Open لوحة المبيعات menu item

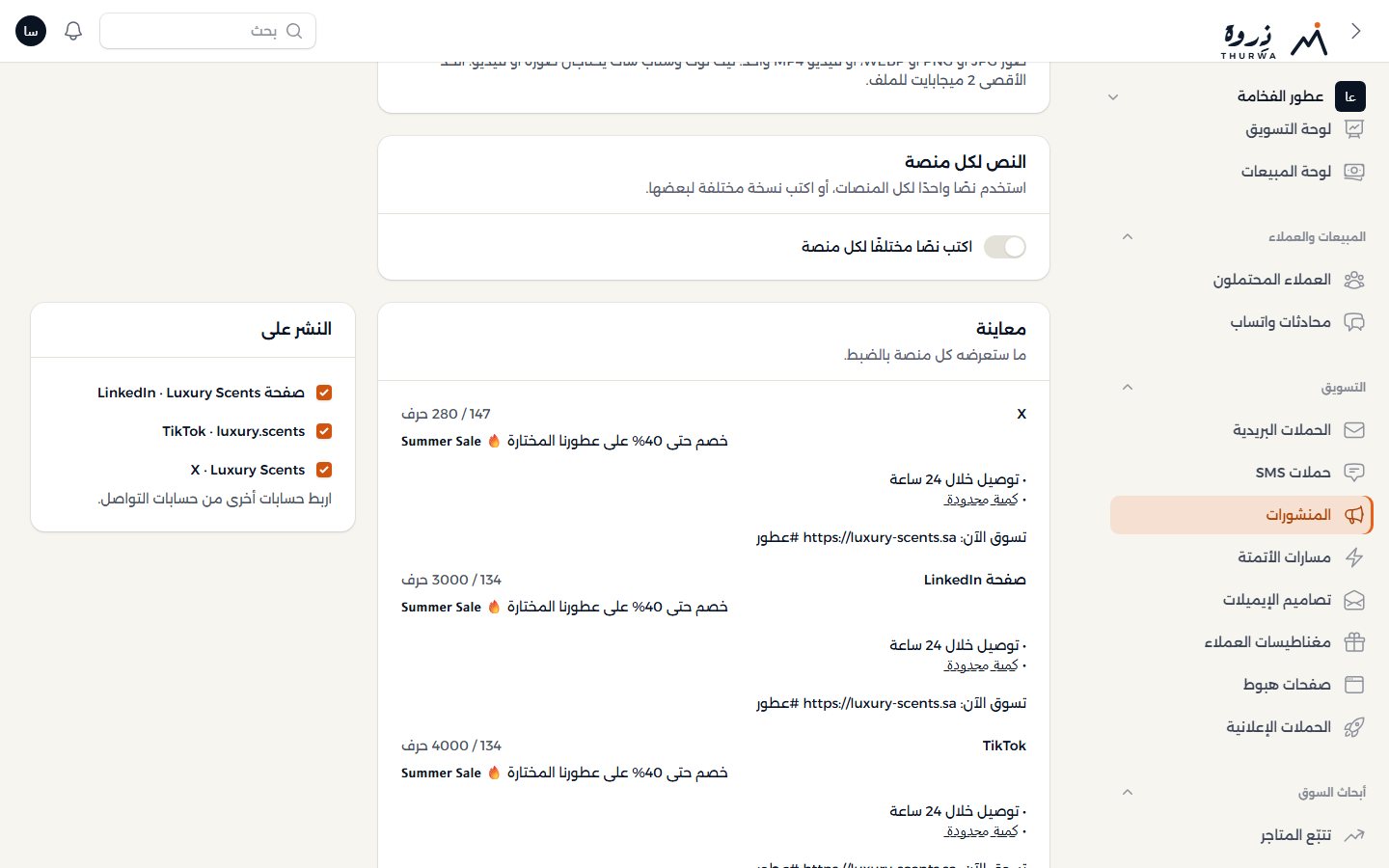tap(1242, 172)
